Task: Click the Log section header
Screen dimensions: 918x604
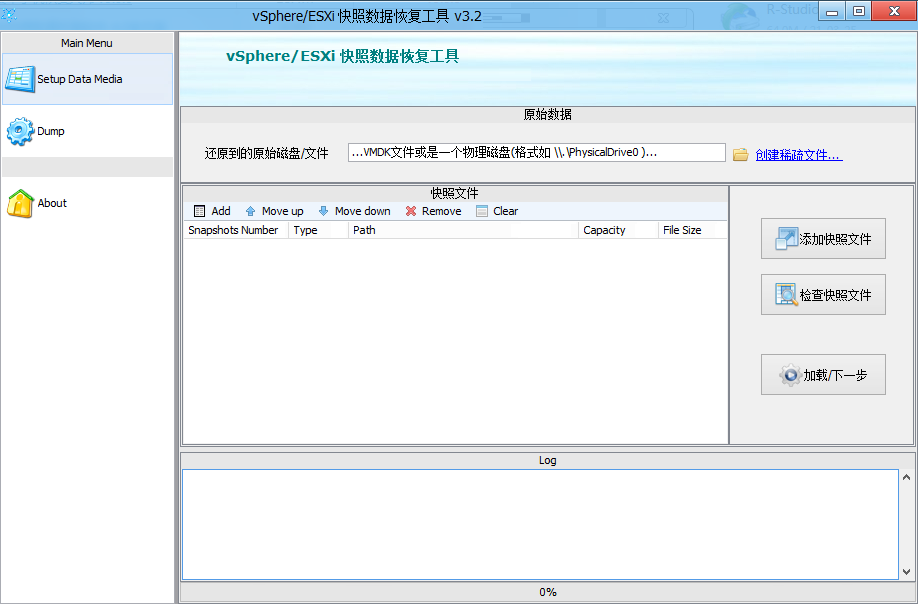Action: coord(547,460)
